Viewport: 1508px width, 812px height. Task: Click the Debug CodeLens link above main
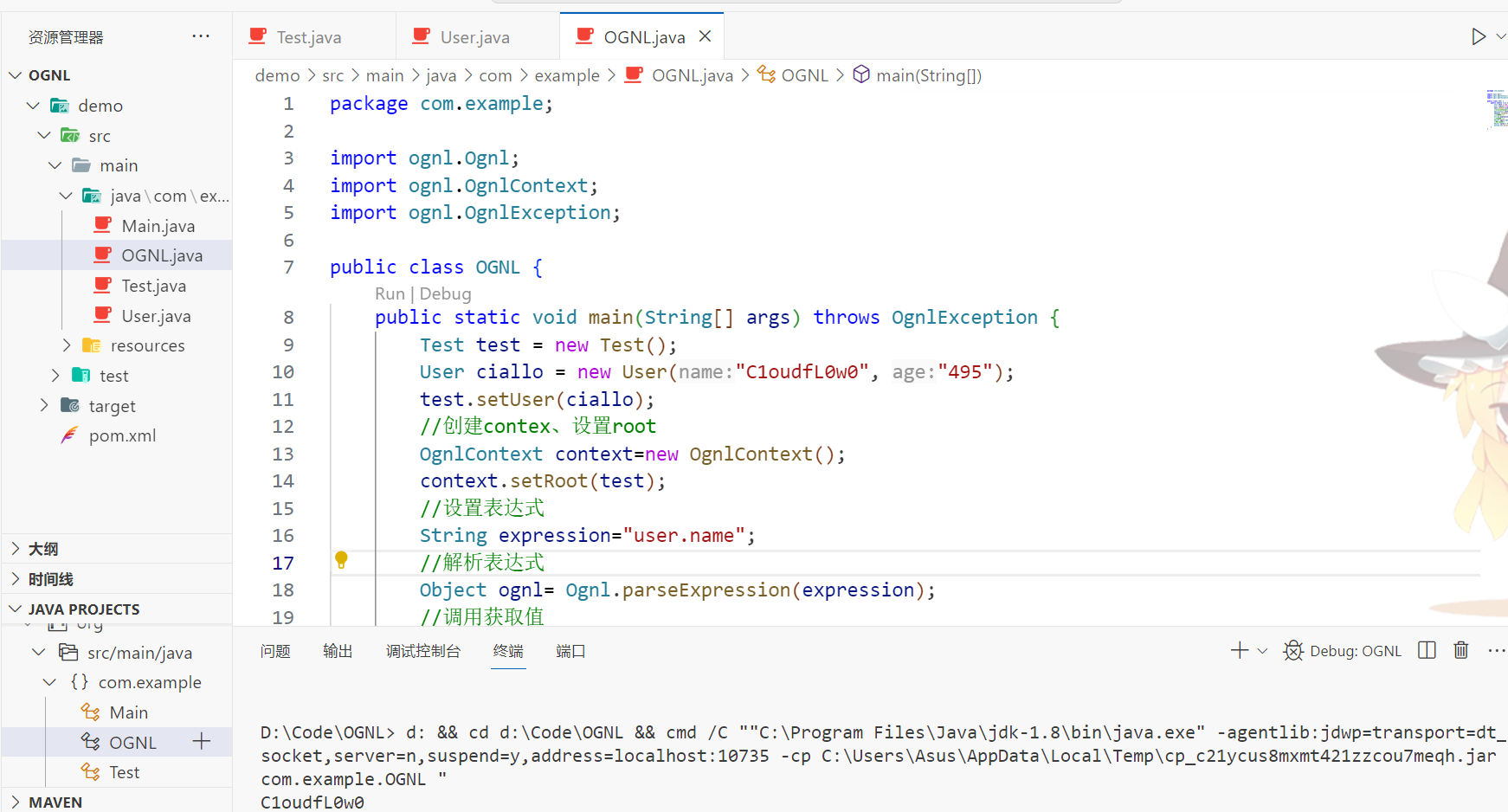(445, 293)
